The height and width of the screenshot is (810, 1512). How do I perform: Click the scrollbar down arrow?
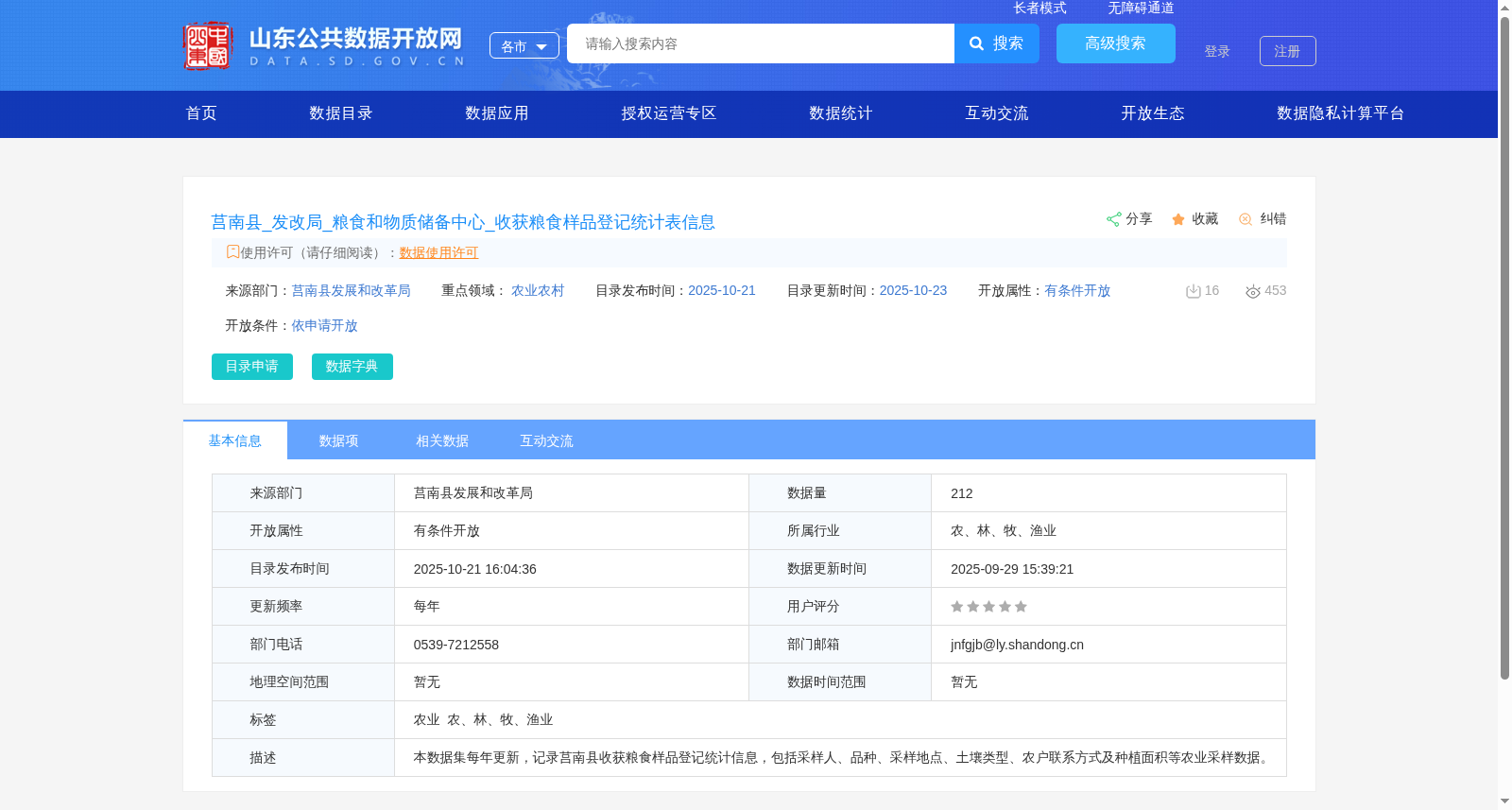pos(1504,801)
